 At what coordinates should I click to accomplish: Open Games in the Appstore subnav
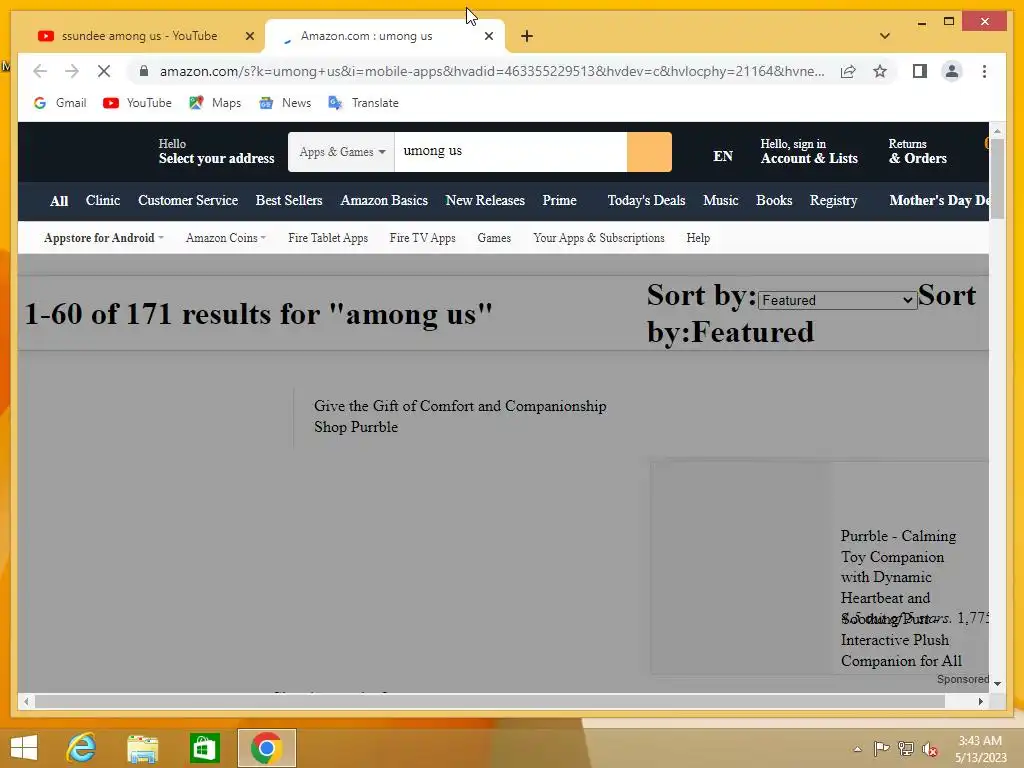tap(494, 238)
